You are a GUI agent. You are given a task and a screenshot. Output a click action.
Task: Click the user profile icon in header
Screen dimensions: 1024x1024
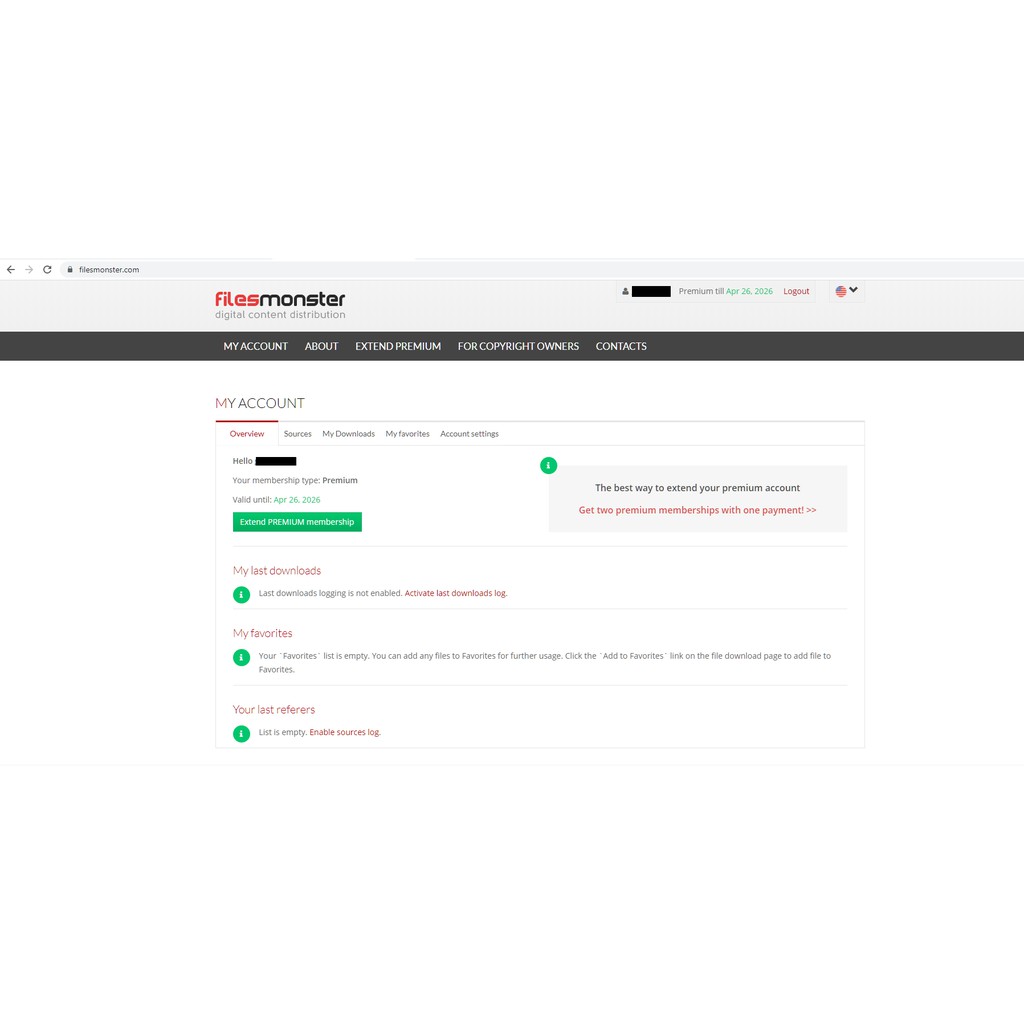pos(625,292)
